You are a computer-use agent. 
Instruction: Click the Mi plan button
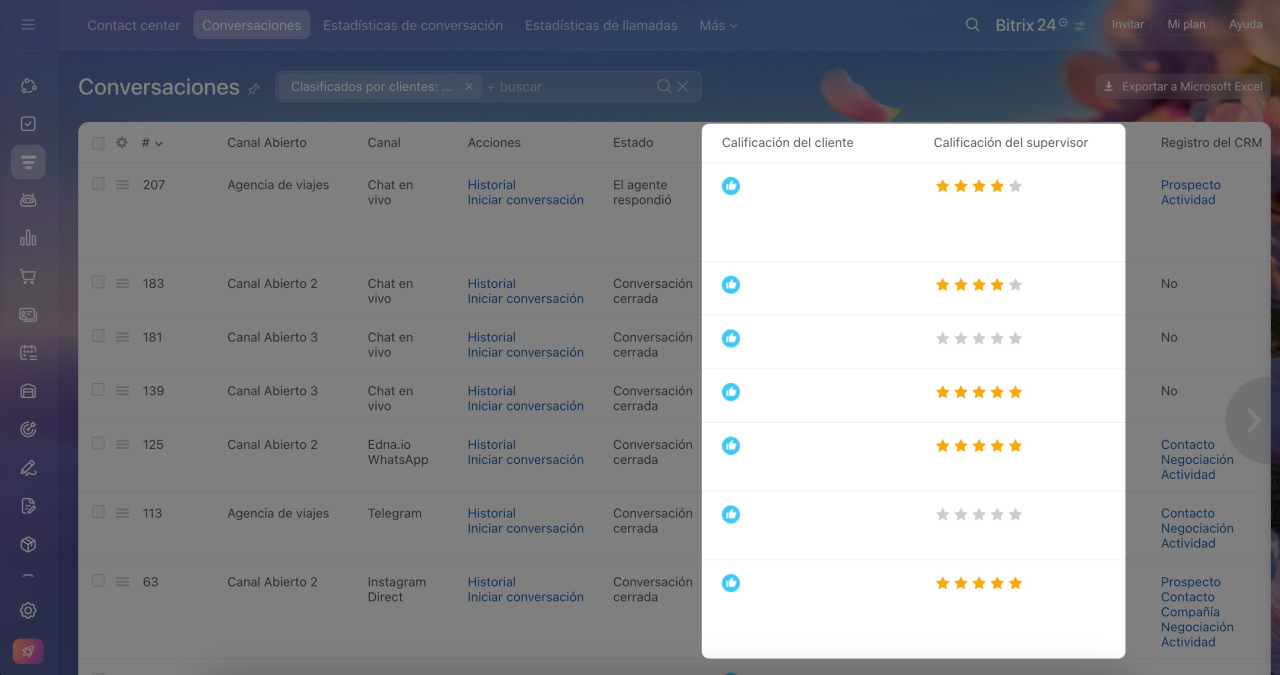[1187, 25]
